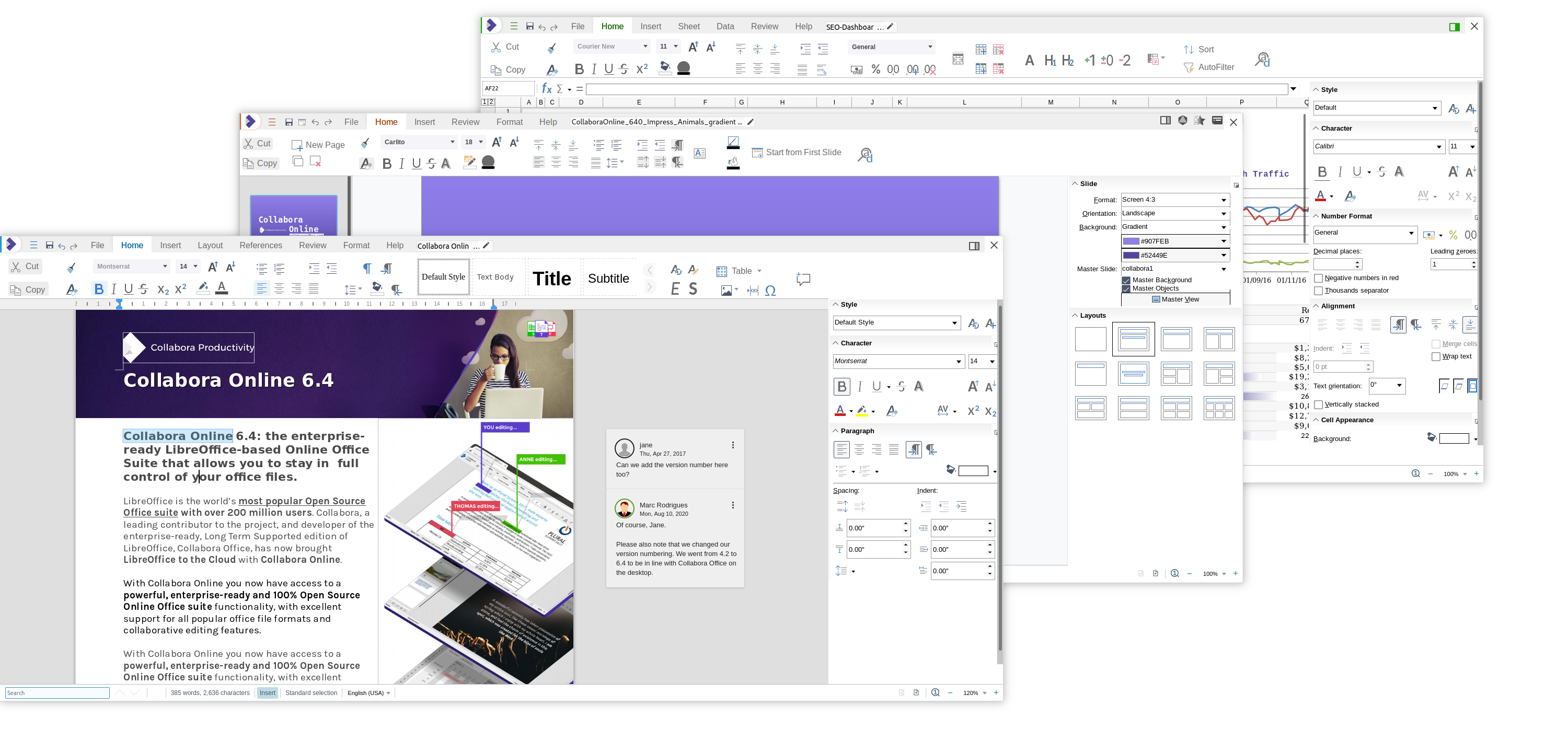The width and height of the screenshot is (1568, 729).
Task: Toggle formatting marks pilcrow in Writer
Action: [367, 269]
